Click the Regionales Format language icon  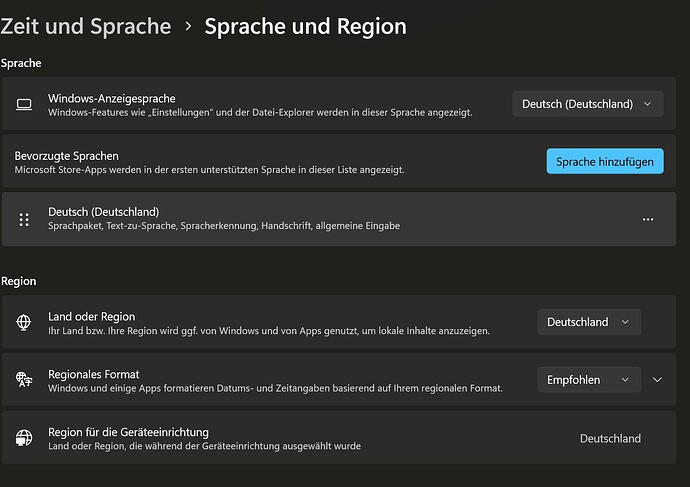click(x=25, y=380)
